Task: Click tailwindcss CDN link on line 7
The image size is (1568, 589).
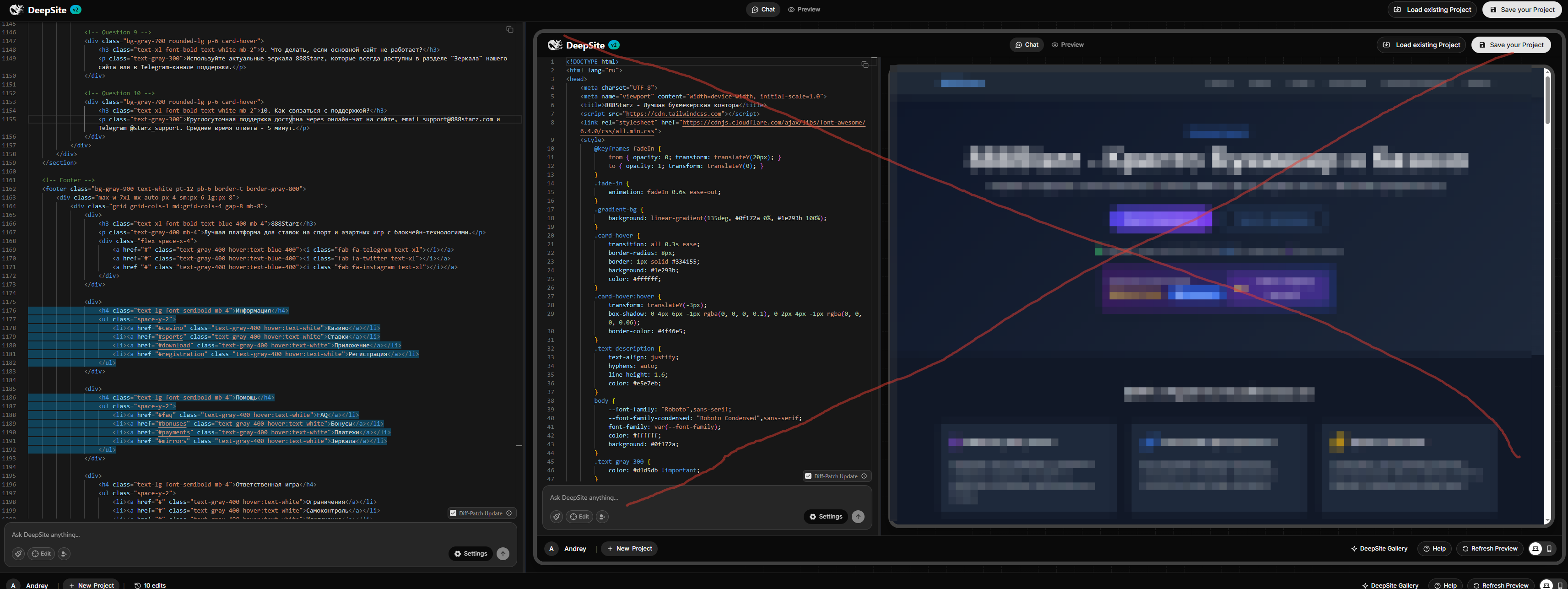Action: click(x=674, y=114)
